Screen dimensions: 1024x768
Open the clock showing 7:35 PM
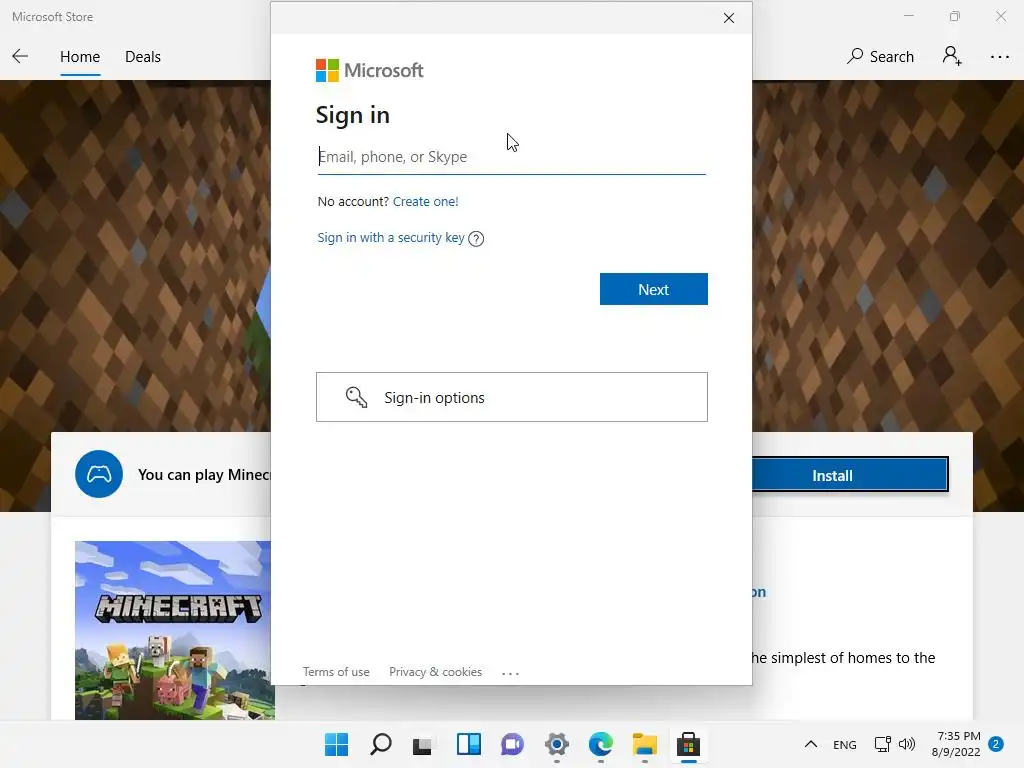[956, 744]
